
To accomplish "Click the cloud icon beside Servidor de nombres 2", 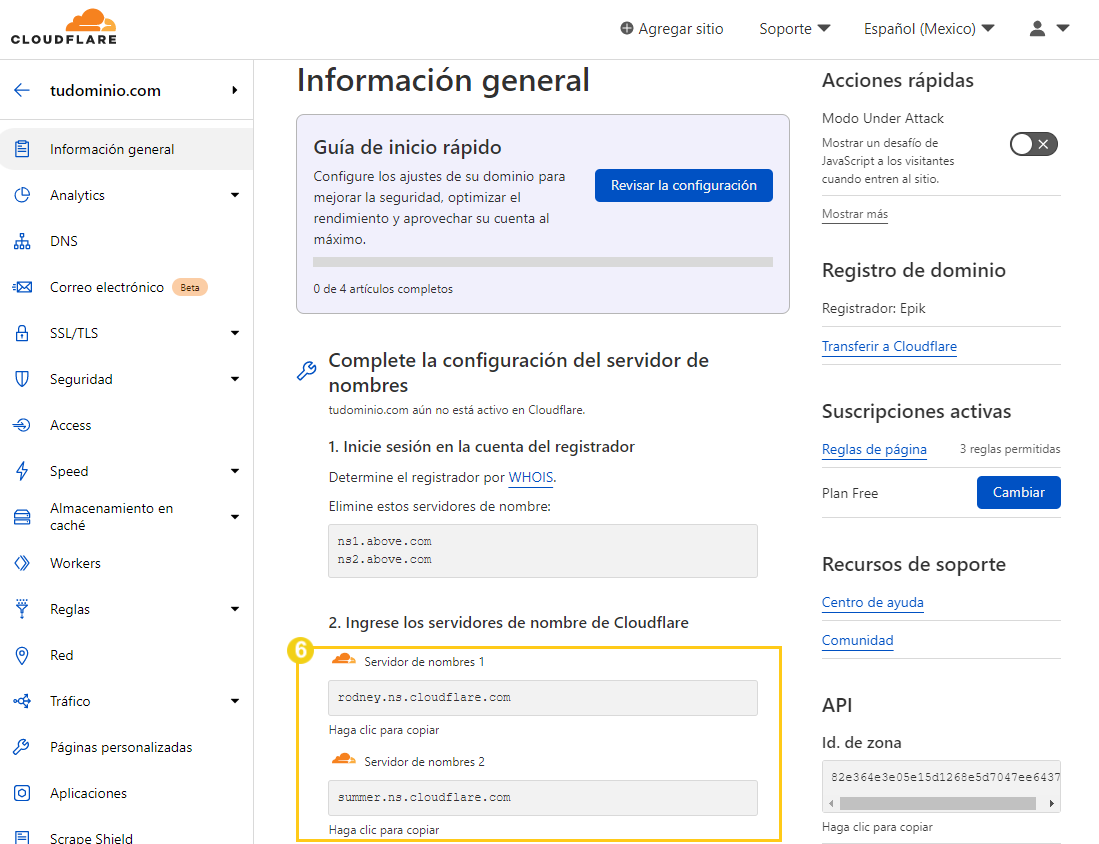I will click(343, 759).
